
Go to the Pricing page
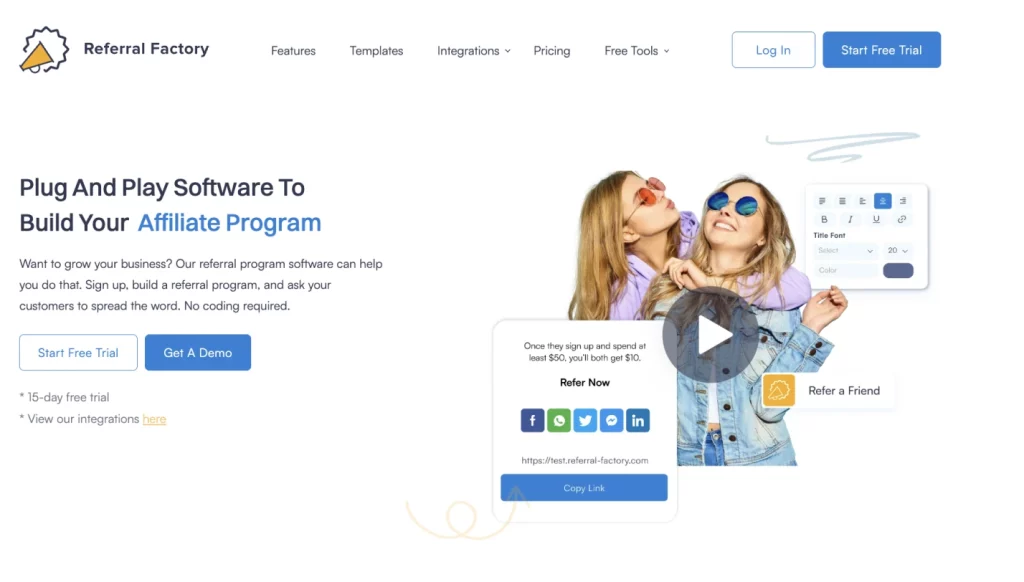pyautogui.click(x=552, y=51)
